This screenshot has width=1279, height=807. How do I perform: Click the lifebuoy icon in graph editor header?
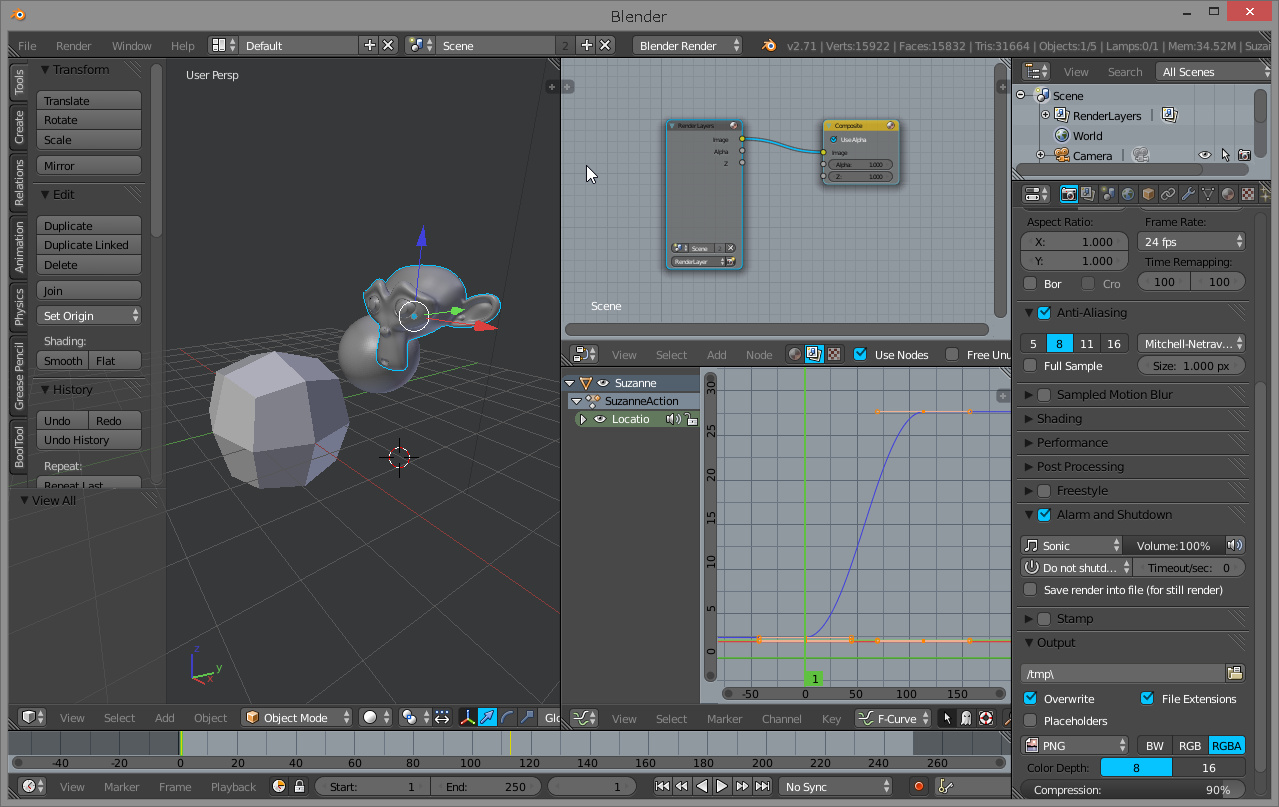[986, 718]
